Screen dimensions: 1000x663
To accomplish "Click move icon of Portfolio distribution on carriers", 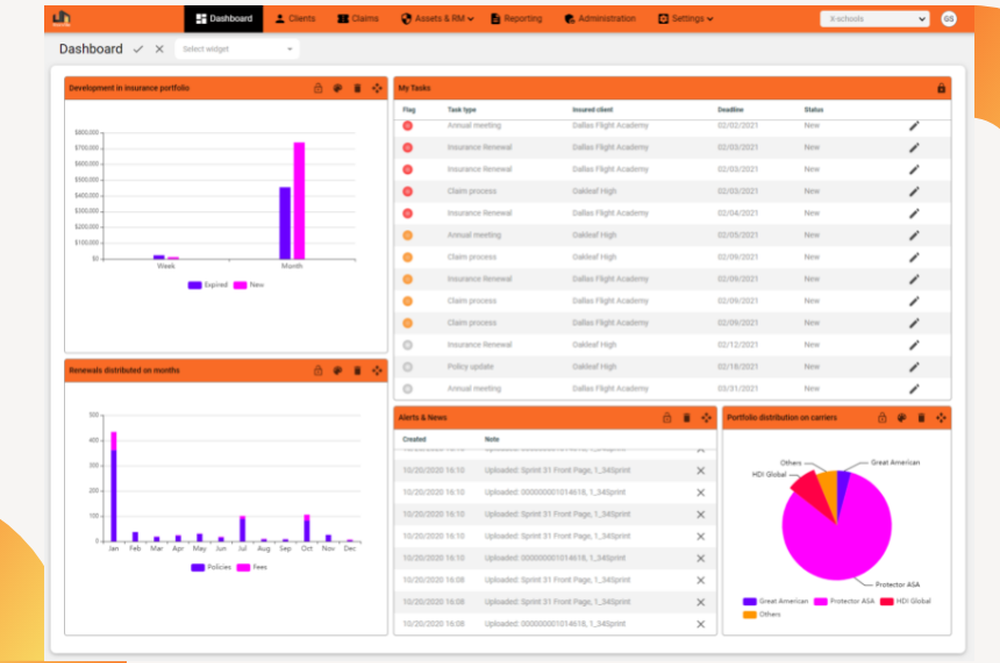I will click(x=941, y=418).
